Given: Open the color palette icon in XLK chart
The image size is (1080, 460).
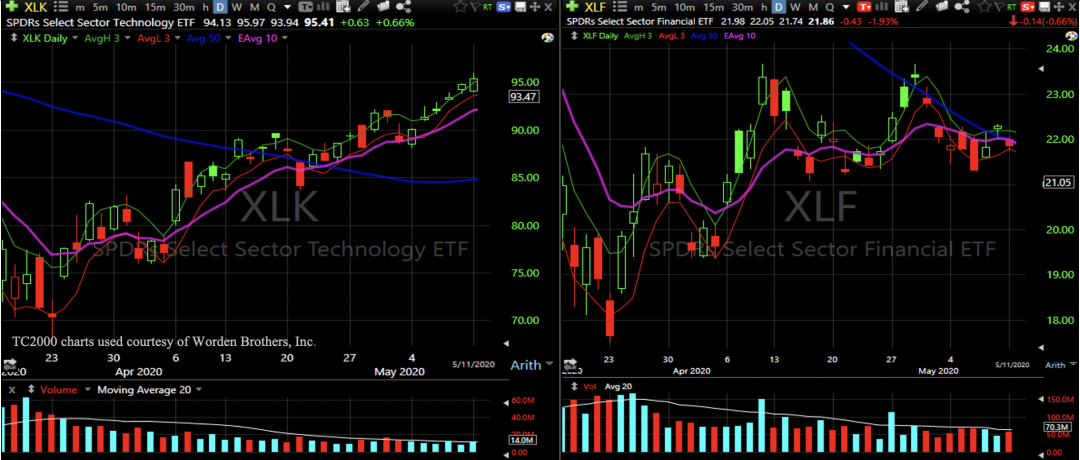Looking at the screenshot, I should click(x=547, y=38).
